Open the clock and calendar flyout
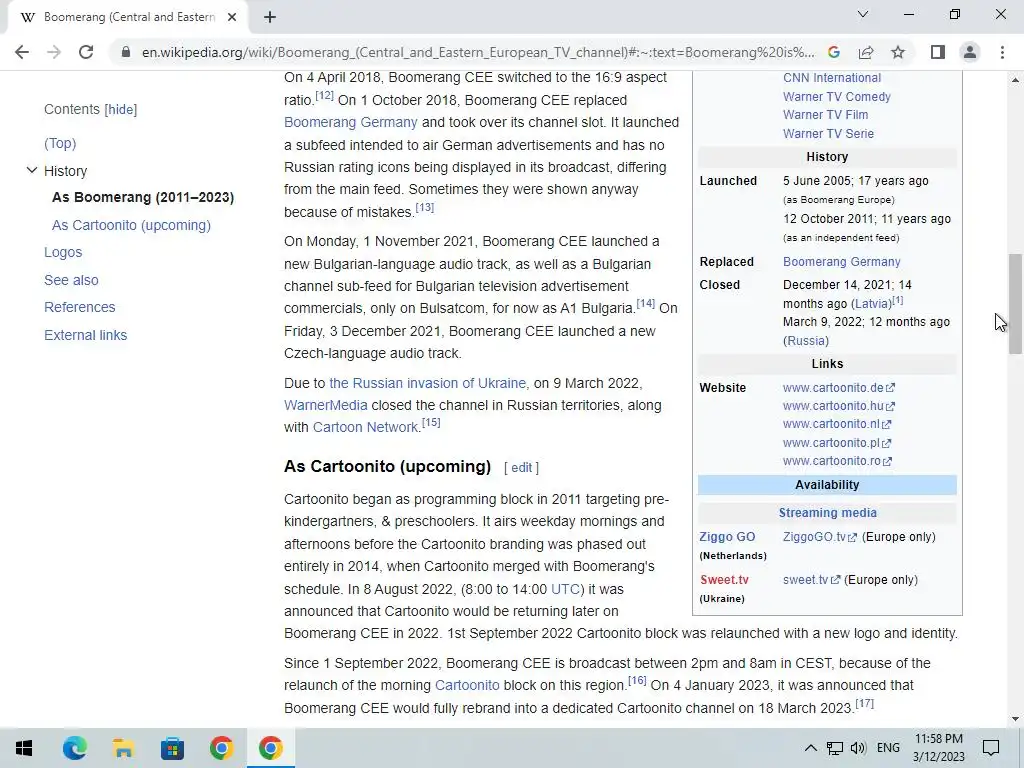Screen dimensions: 1024x768 (x=938, y=748)
